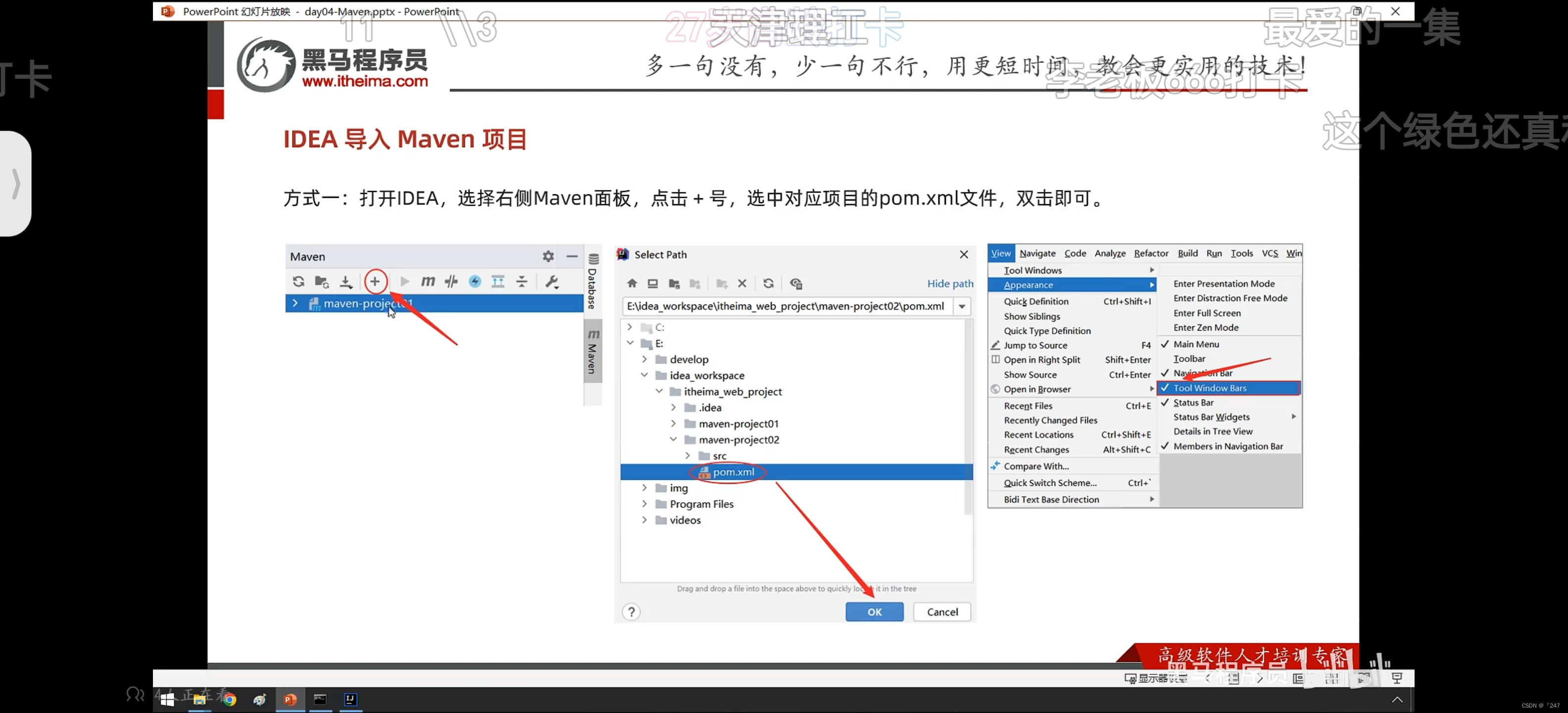Open Maven settings wrench icon
Viewport: 1568px width, 713px height.
click(552, 281)
